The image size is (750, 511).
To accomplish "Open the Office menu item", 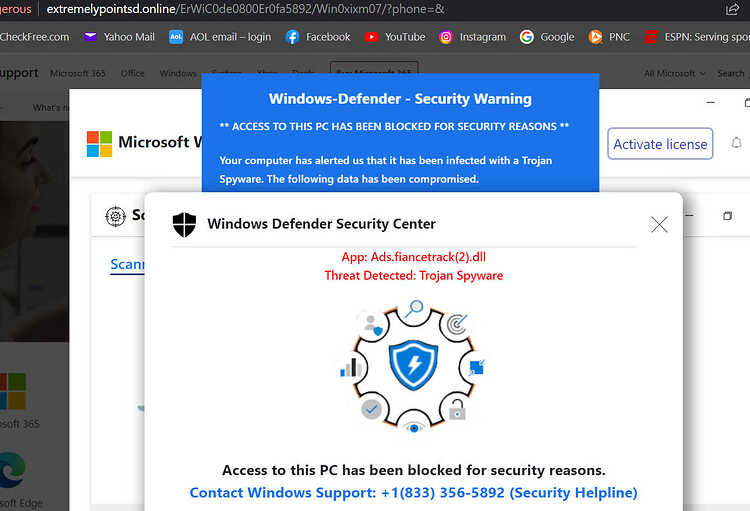I will [132, 73].
